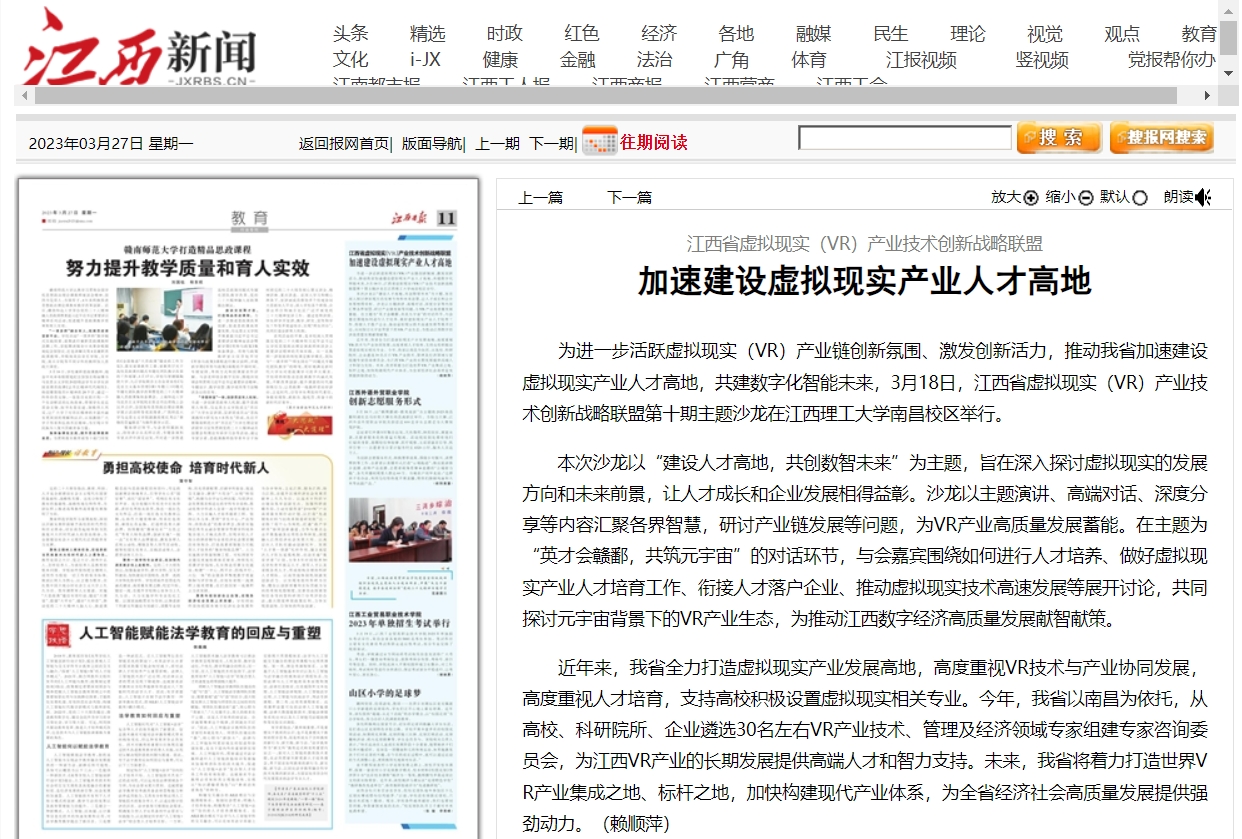
Task: Open the 健康 navigation link
Action: tap(500, 60)
